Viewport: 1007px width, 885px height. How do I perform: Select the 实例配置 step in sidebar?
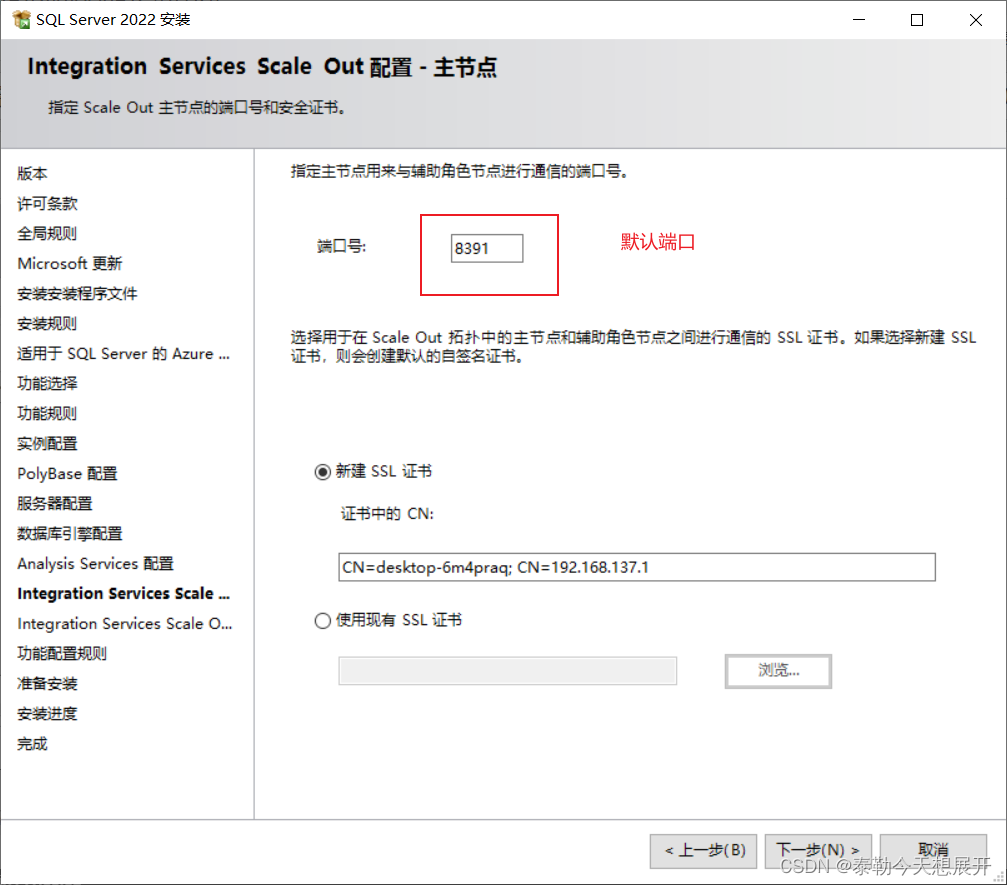47,444
